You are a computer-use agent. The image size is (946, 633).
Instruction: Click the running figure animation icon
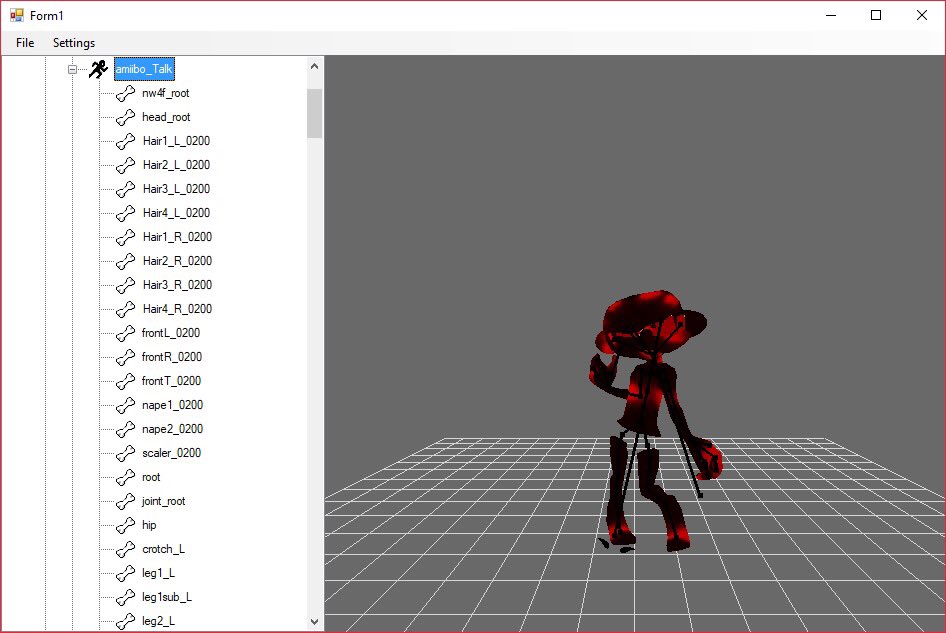point(98,69)
